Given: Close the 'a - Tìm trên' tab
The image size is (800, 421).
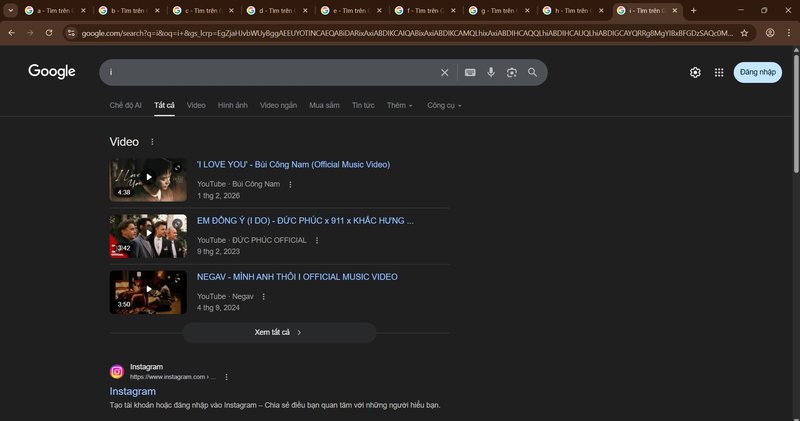Looking at the screenshot, I should coord(83,10).
